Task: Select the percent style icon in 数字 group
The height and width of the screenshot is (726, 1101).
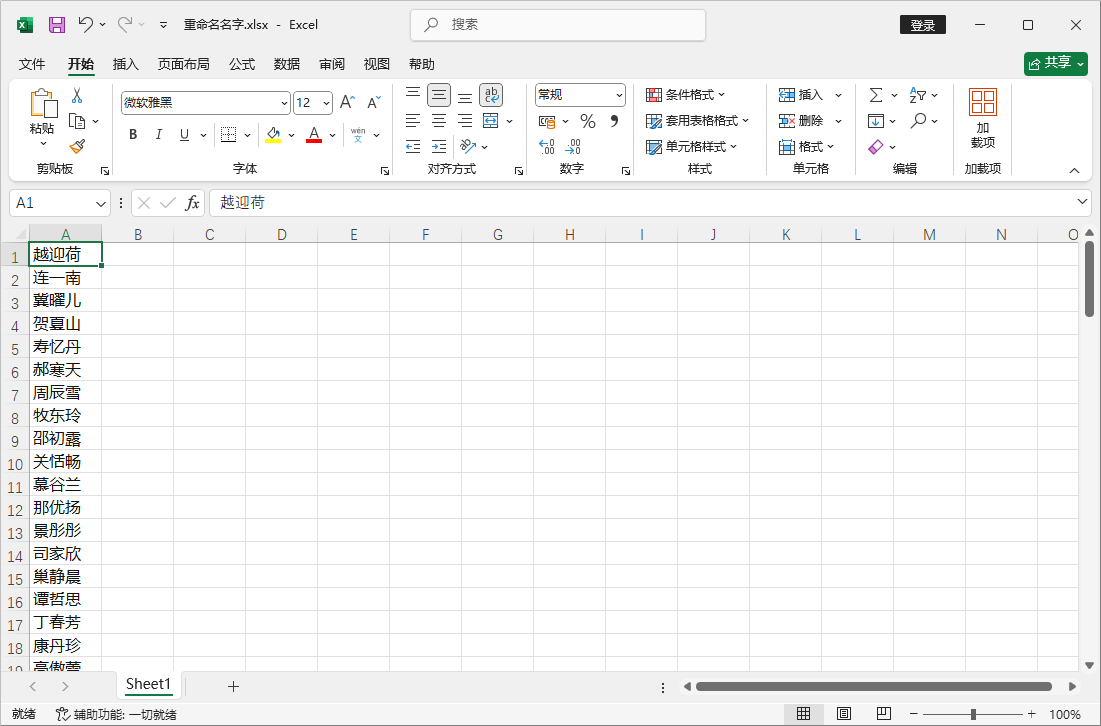Action: (x=588, y=120)
